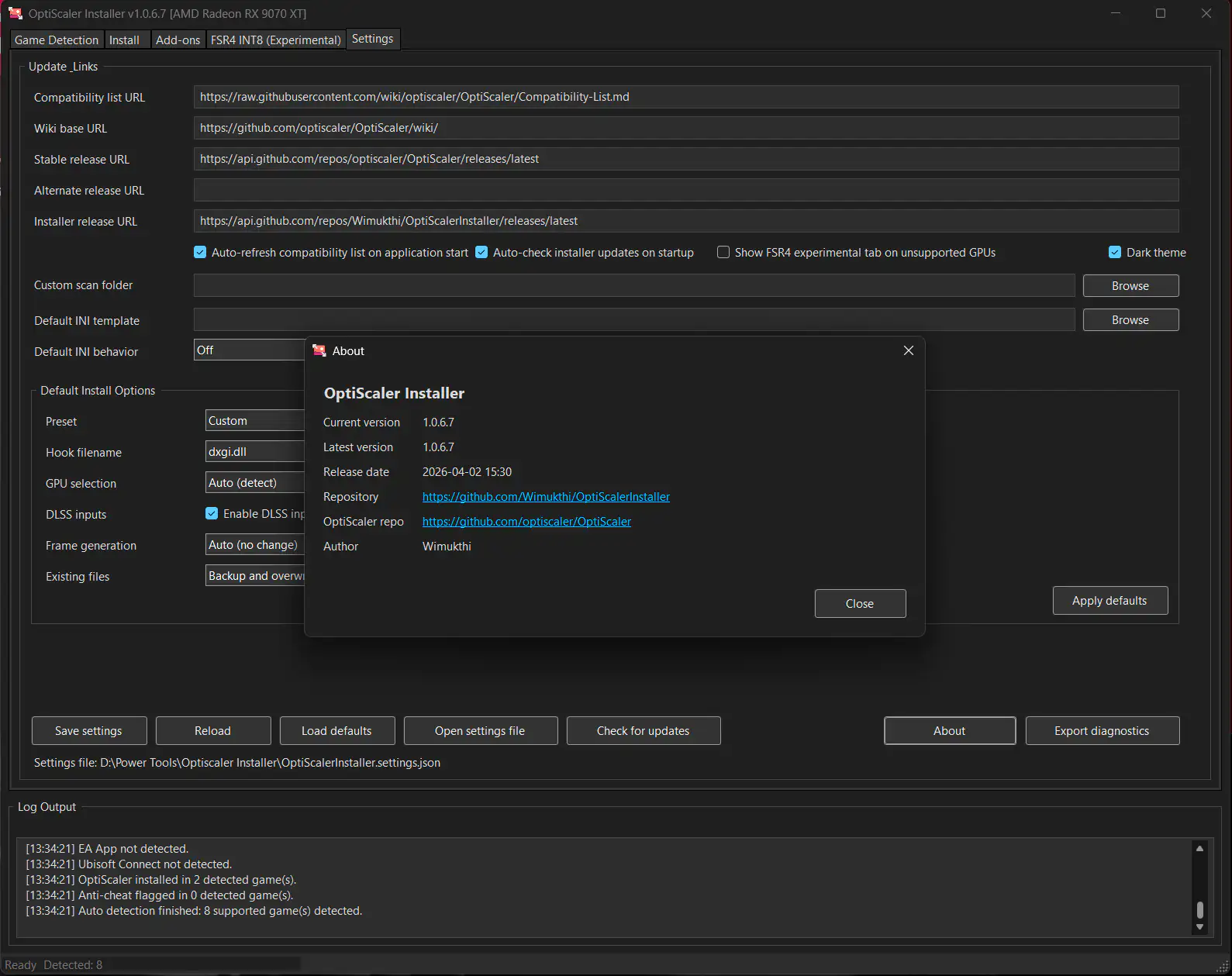The width and height of the screenshot is (1232, 976).
Task: Click Export diagnostics button
Action: coord(1102,730)
